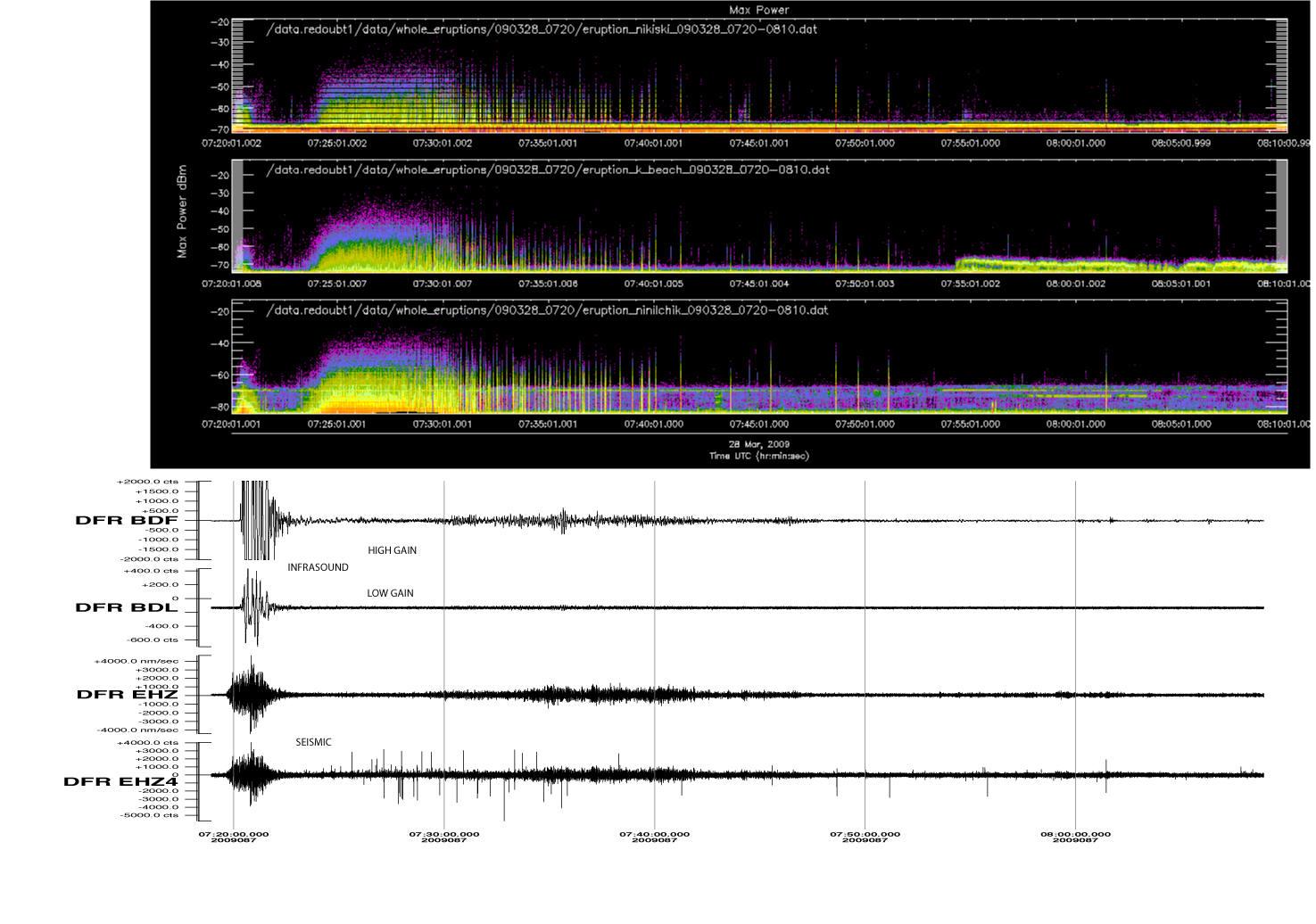Click the 'DFR EHZ' channel label
The image size is (1316, 924).
(x=128, y=694)
